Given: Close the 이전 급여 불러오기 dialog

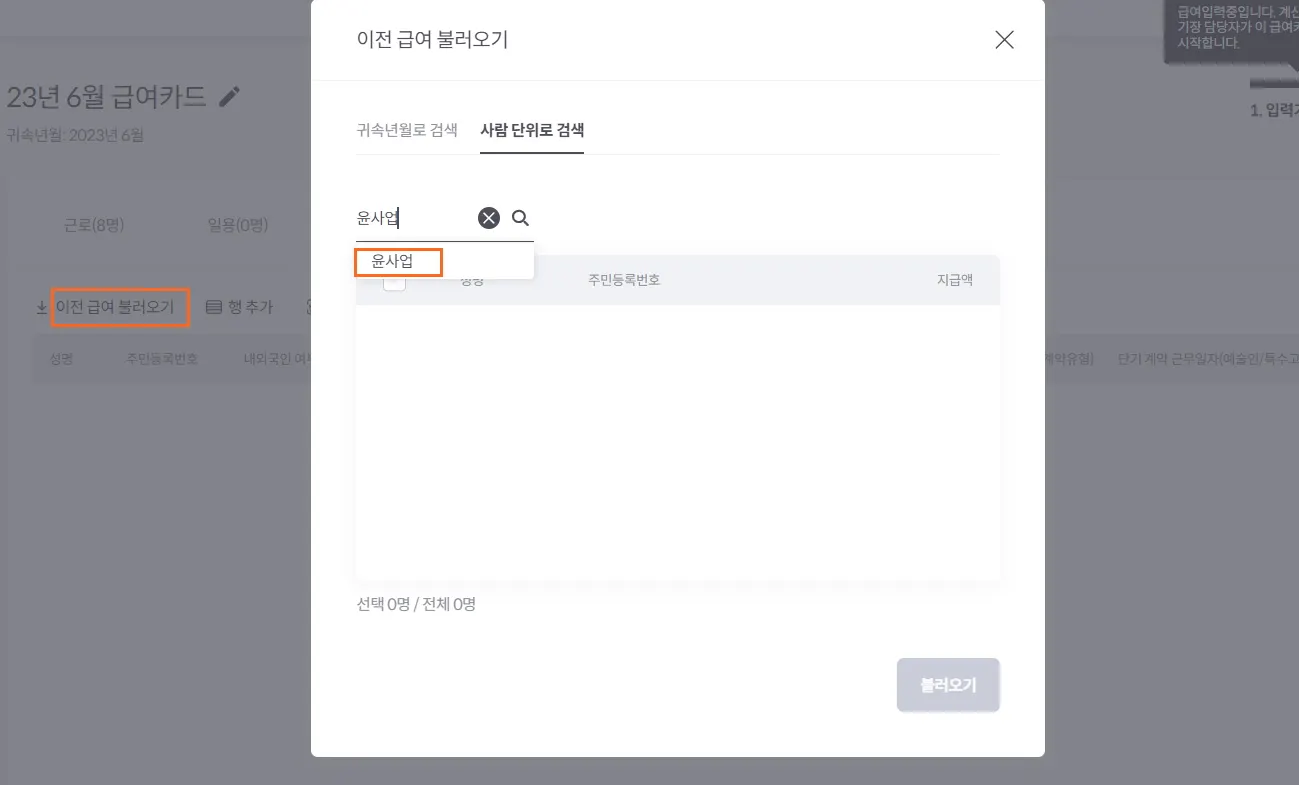Looking at the screenshot, I should pos(1004,40).
